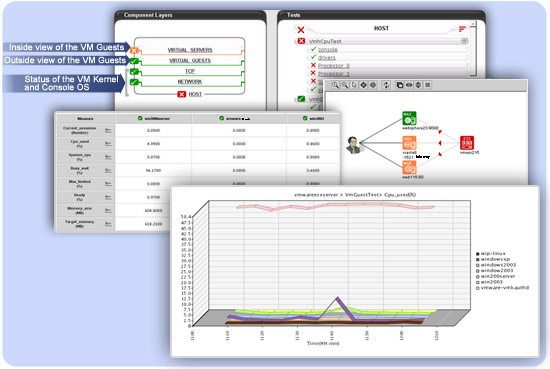Click the green check beside Network layer
This screenshot has width=550, height=369.
(x=134, y=82)
